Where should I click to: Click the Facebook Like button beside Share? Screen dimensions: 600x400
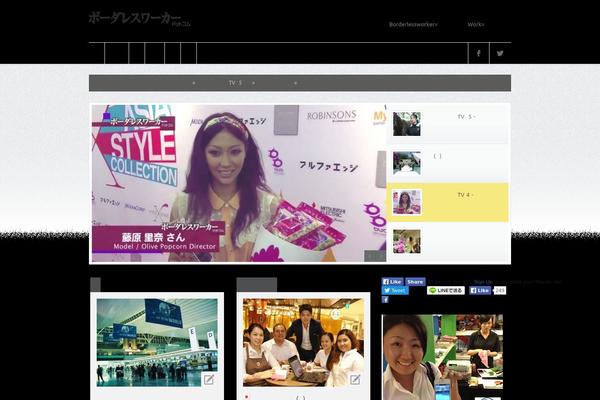click(x=393, y=282)
